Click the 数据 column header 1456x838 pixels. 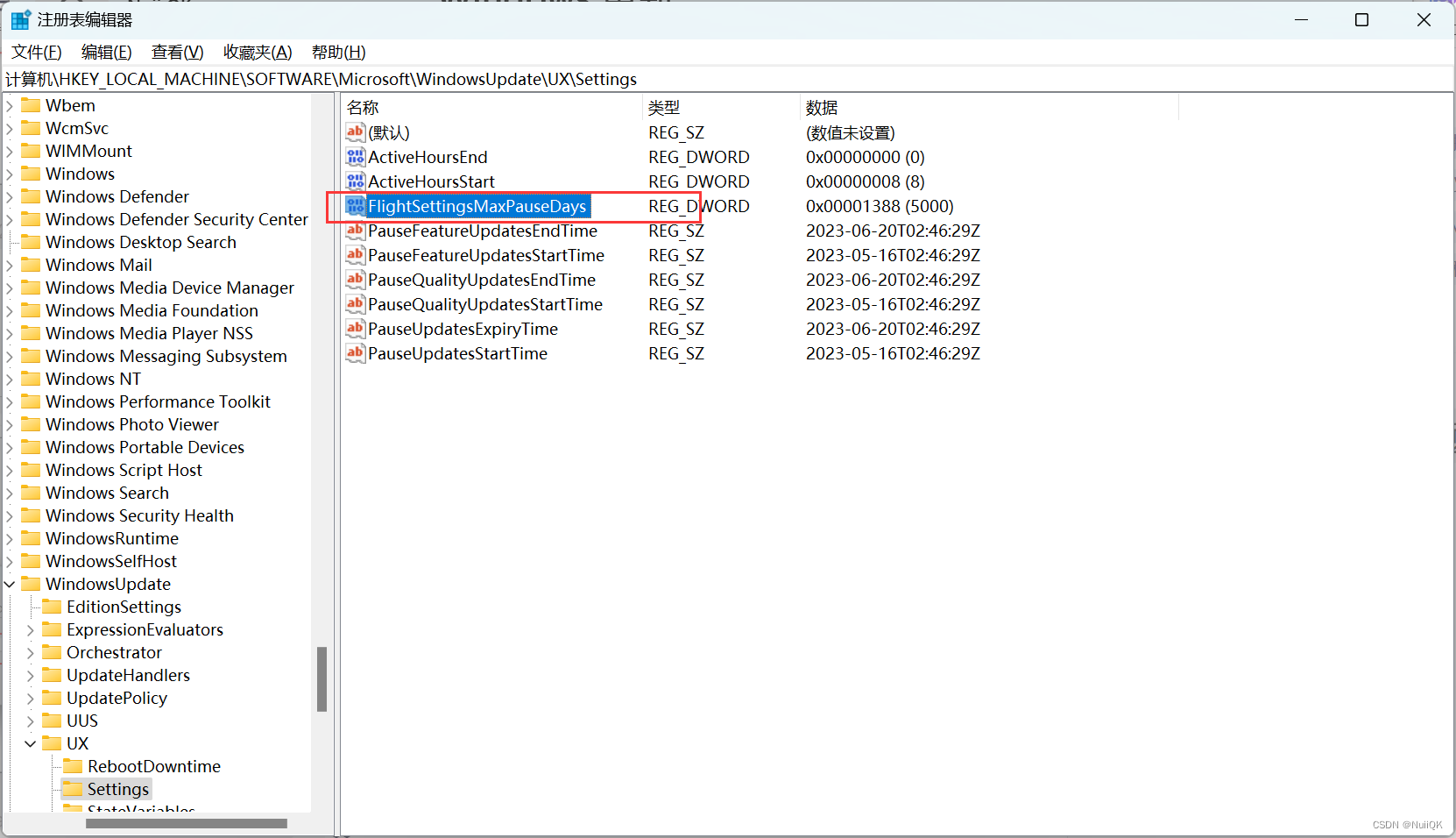(x=989, y=108)
